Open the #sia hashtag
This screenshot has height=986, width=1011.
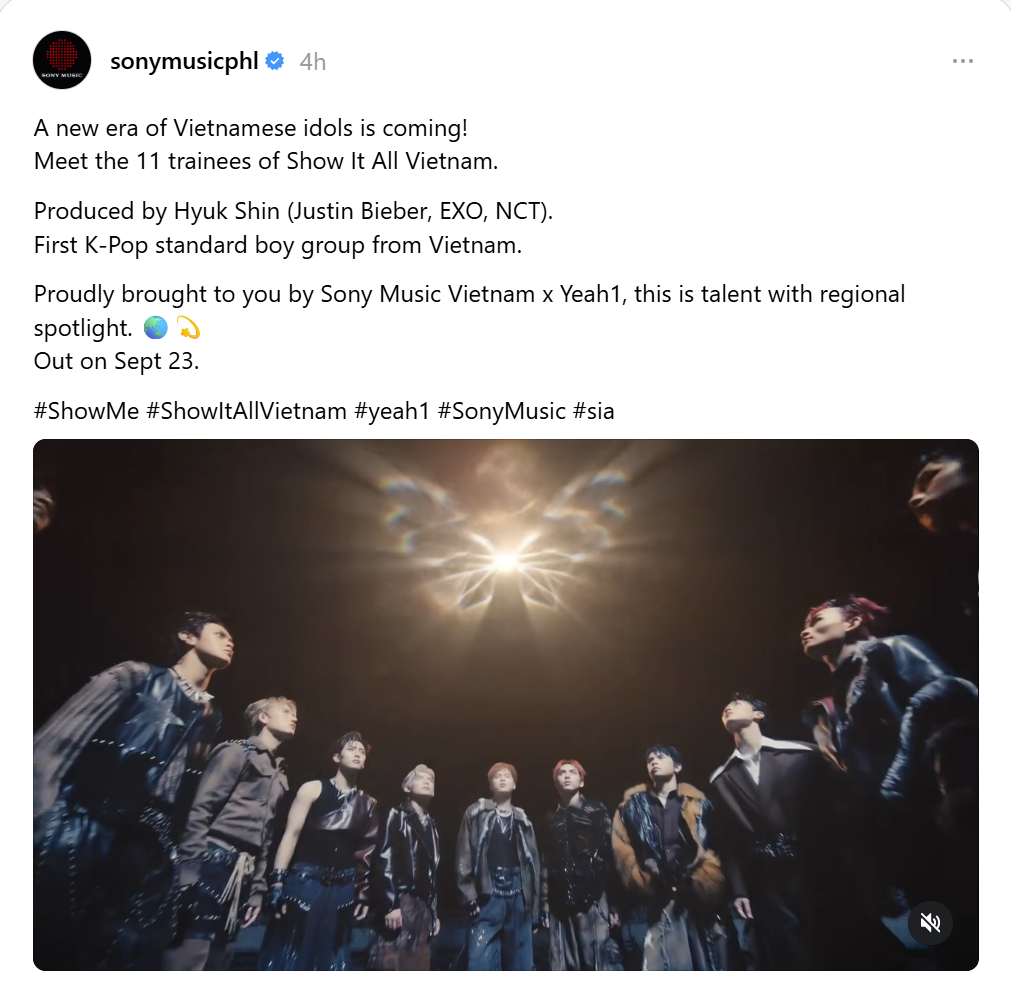coord(593,411)
